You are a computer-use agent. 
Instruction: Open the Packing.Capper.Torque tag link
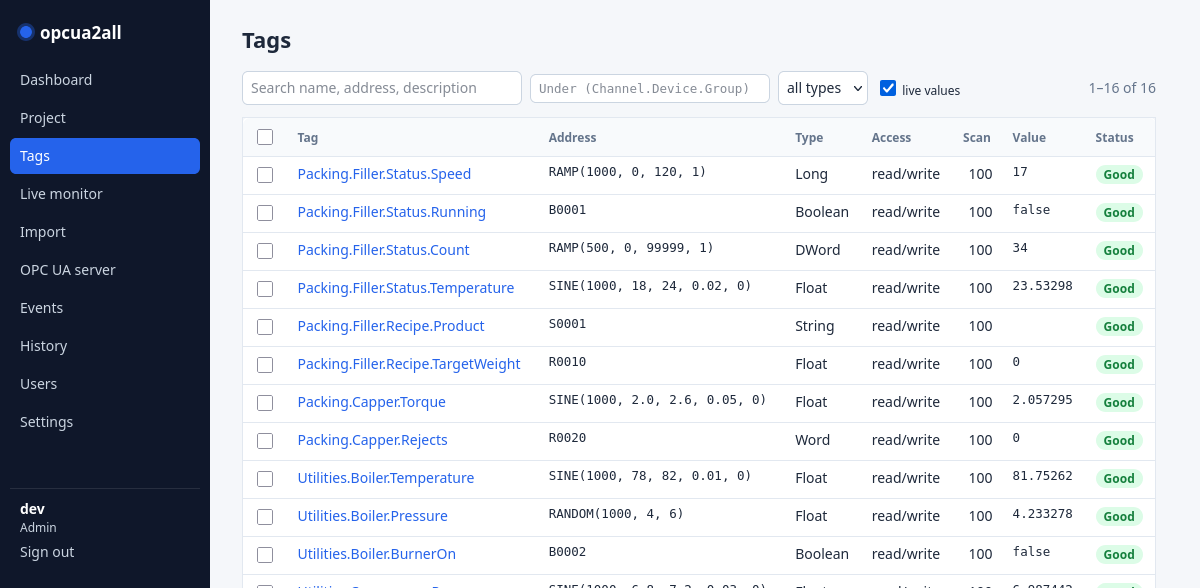(372, 402)
